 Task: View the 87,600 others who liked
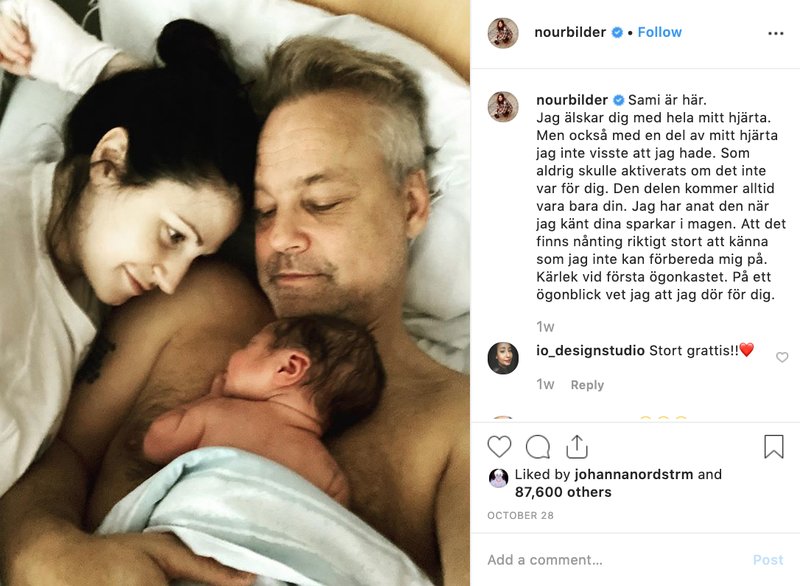(563, 492)
